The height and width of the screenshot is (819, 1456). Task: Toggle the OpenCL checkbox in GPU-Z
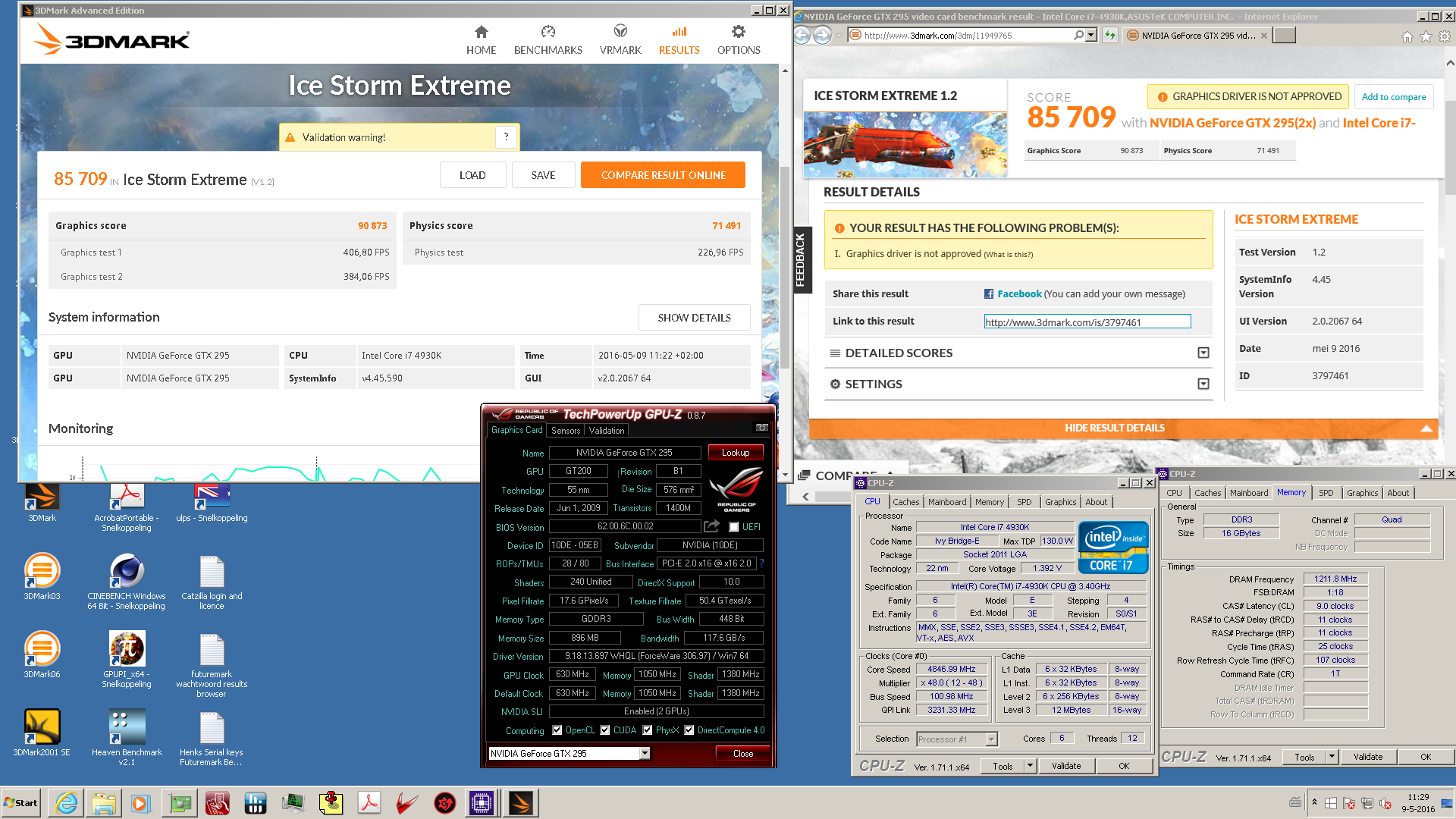coord(557,730)
